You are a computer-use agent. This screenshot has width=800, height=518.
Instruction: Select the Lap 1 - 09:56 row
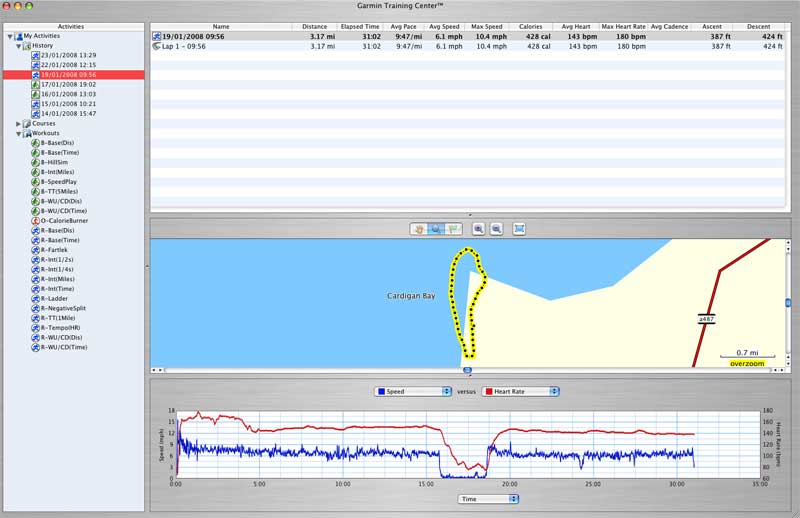(468, 46)
